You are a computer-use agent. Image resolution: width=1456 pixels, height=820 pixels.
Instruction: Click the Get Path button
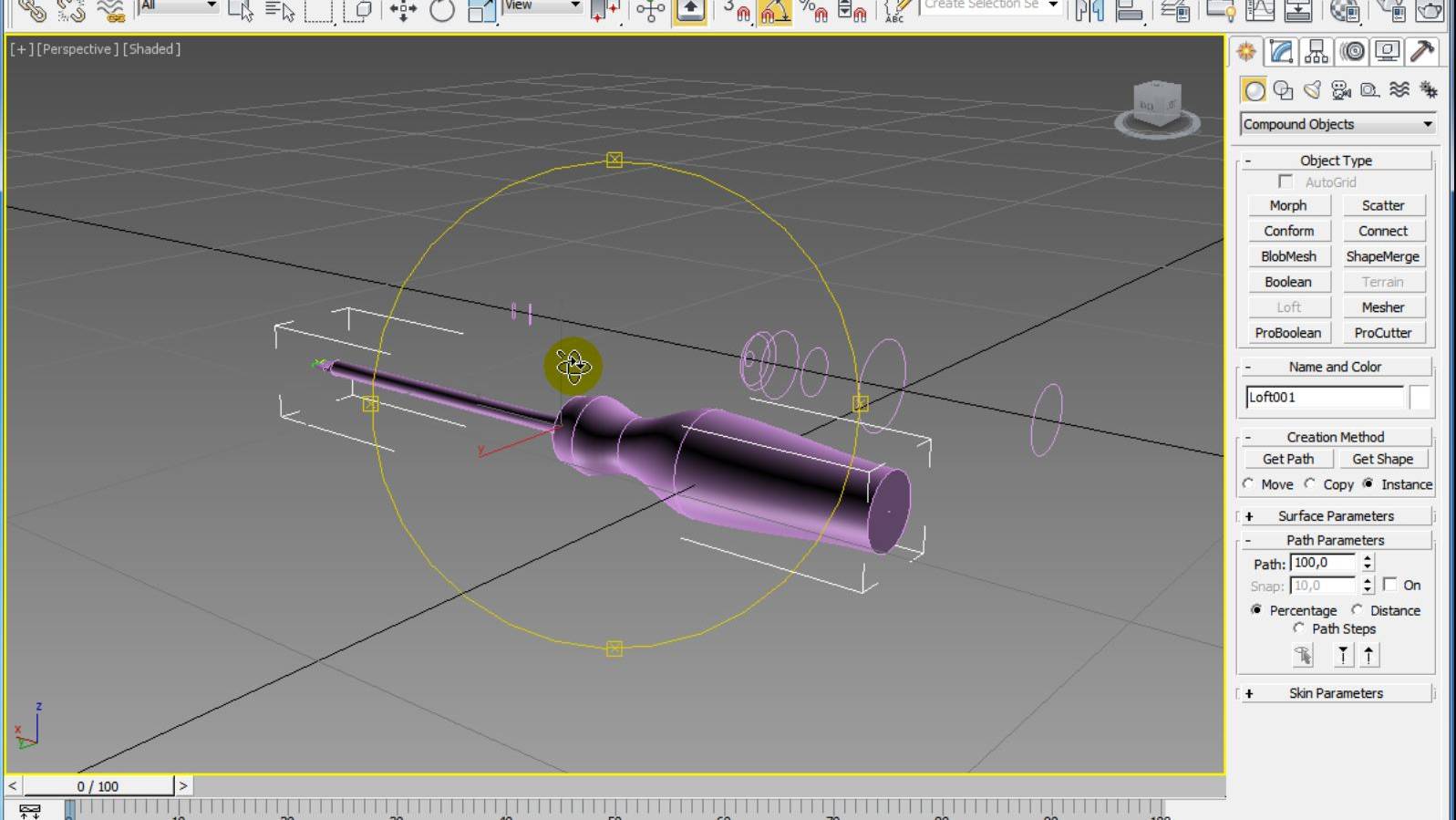pos(1288,459)
